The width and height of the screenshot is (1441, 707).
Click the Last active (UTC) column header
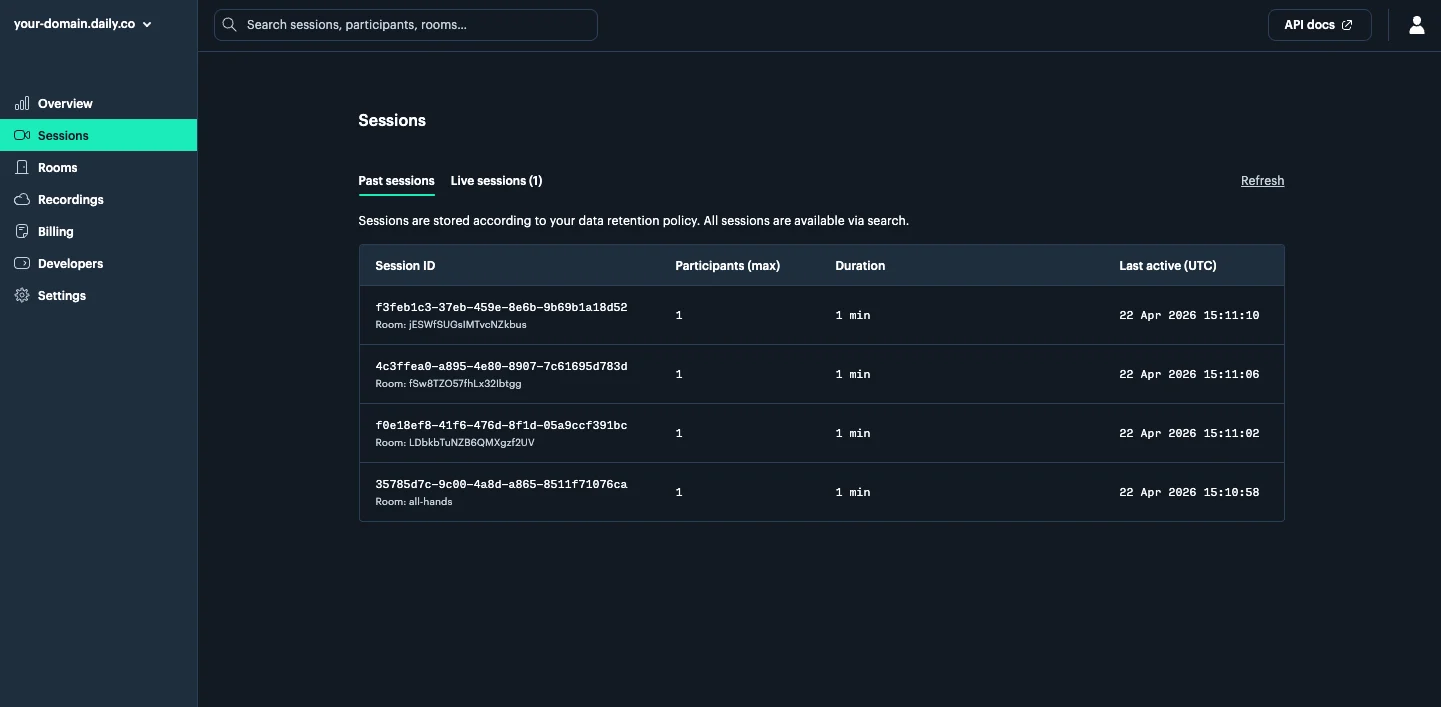[x=1168, y=266]
